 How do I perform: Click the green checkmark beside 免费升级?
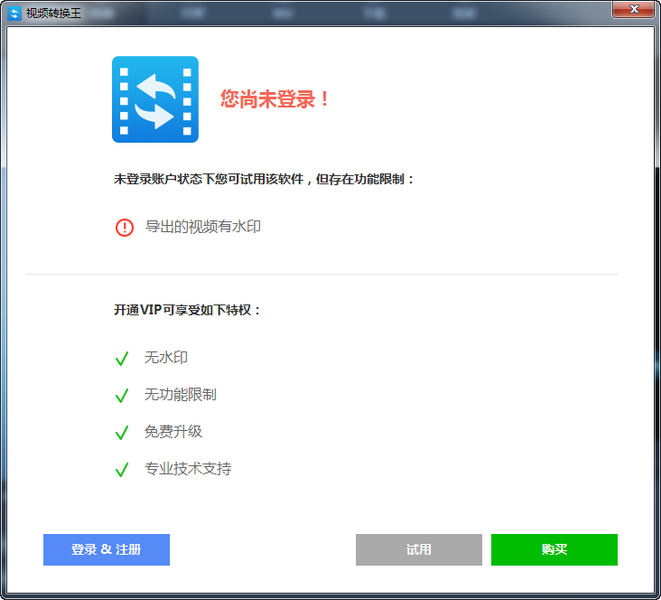click(122, 432)
